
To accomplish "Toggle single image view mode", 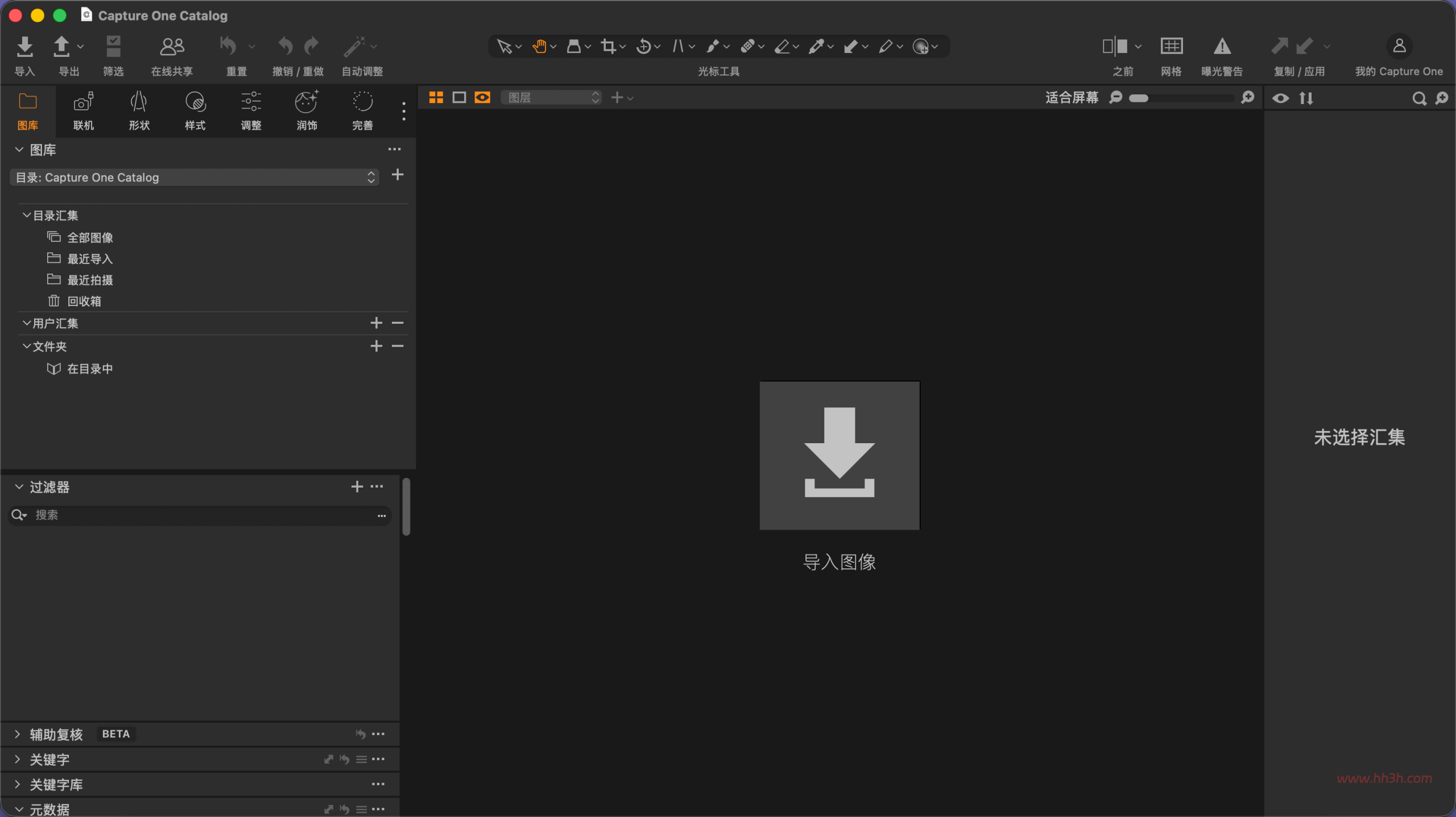I will click(459, 98).
